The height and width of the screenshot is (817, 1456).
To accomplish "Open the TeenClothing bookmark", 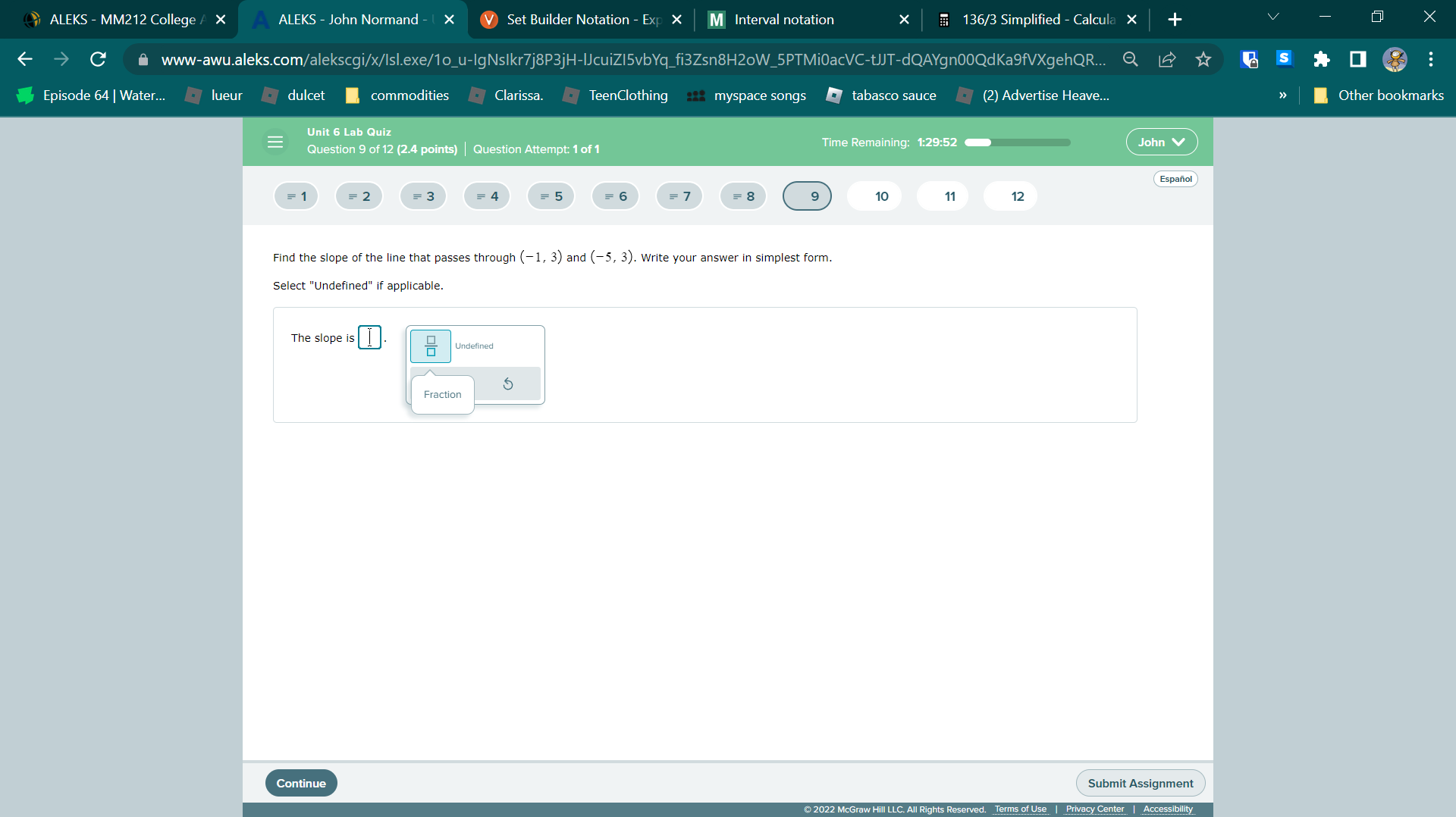I will click(616, 95).
